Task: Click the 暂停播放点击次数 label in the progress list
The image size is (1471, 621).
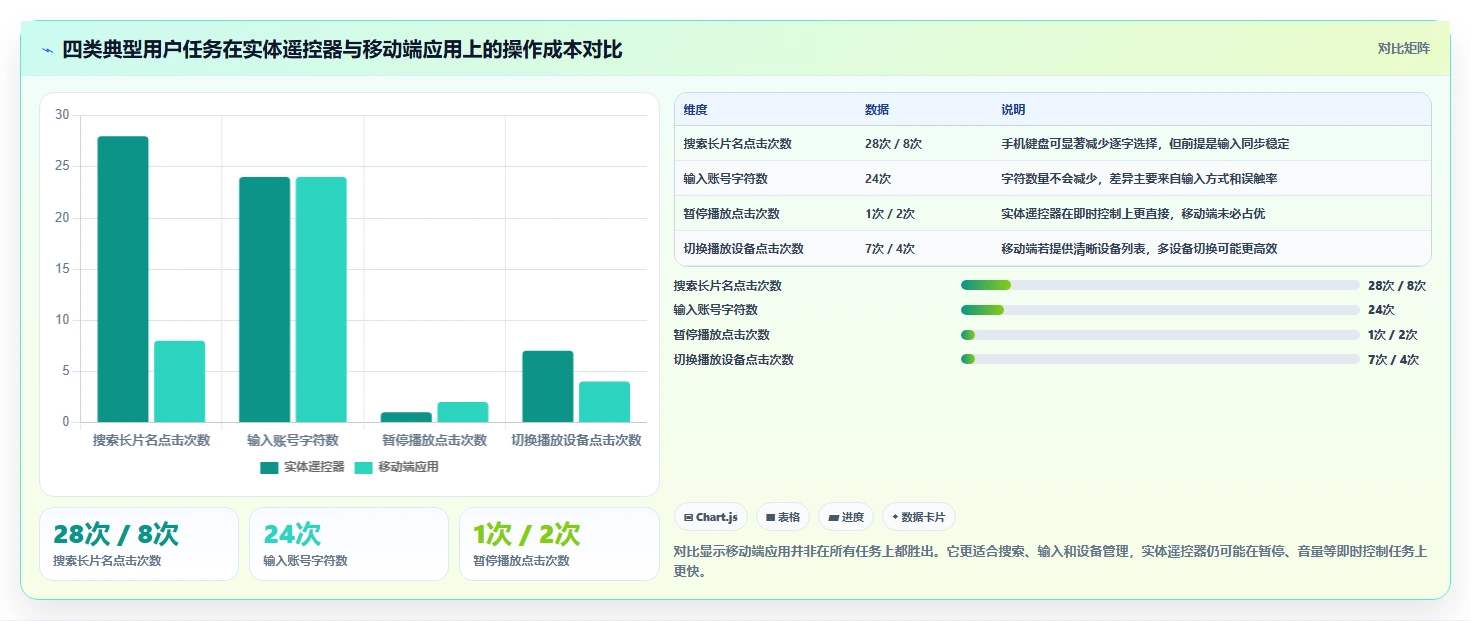Action: [x=722, y=335]
